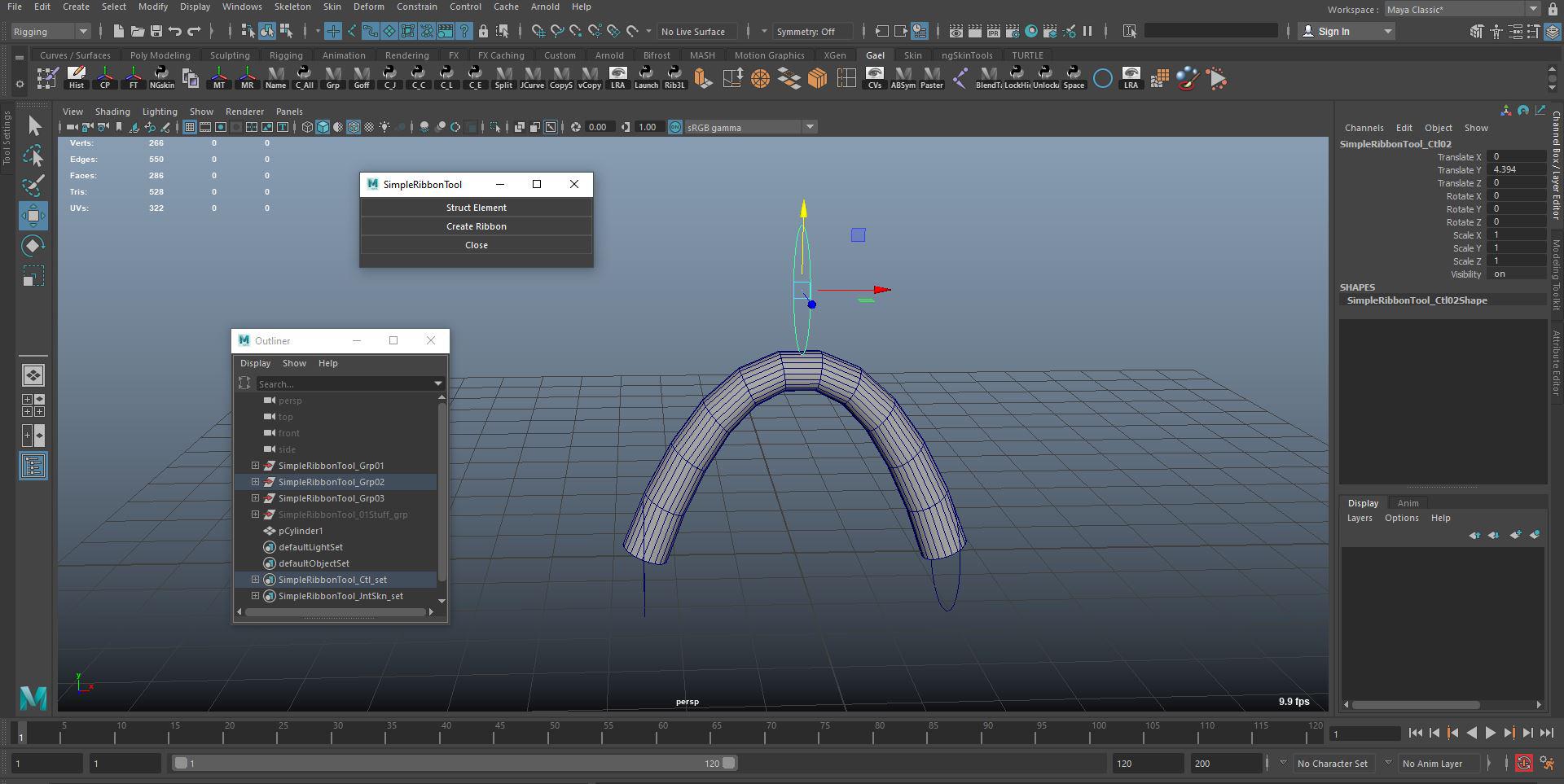Toggle the sRGB gamma color management button

675,127
